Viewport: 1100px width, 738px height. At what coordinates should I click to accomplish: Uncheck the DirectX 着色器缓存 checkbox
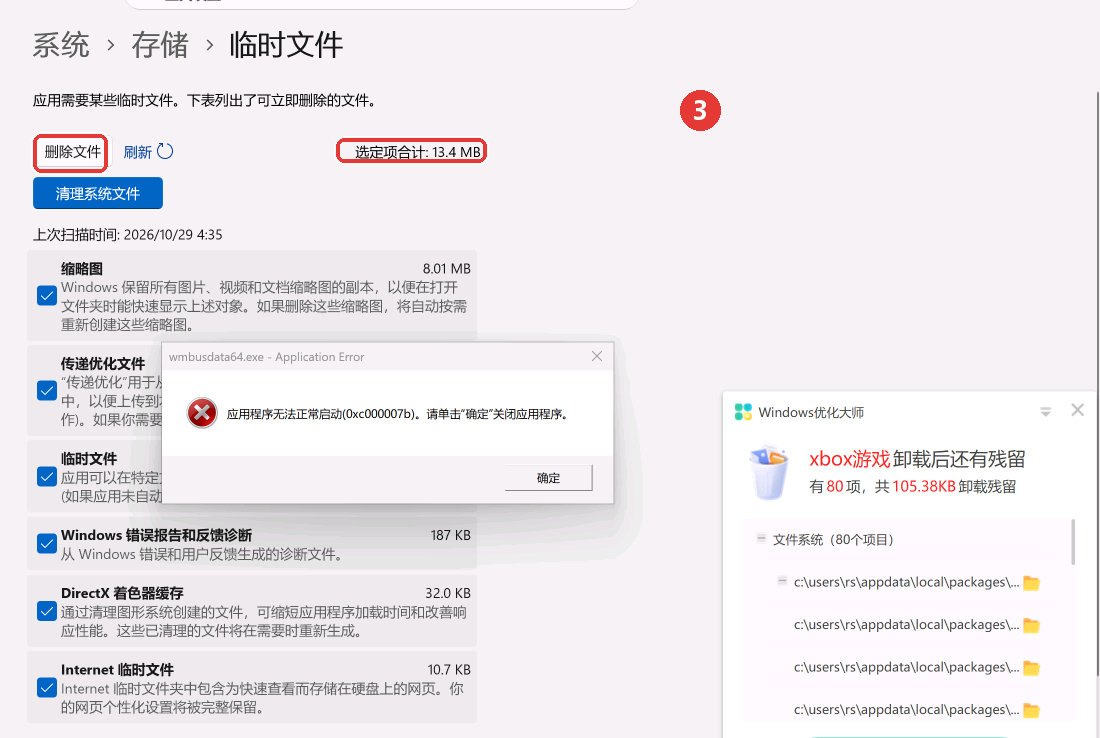(47, 611)
